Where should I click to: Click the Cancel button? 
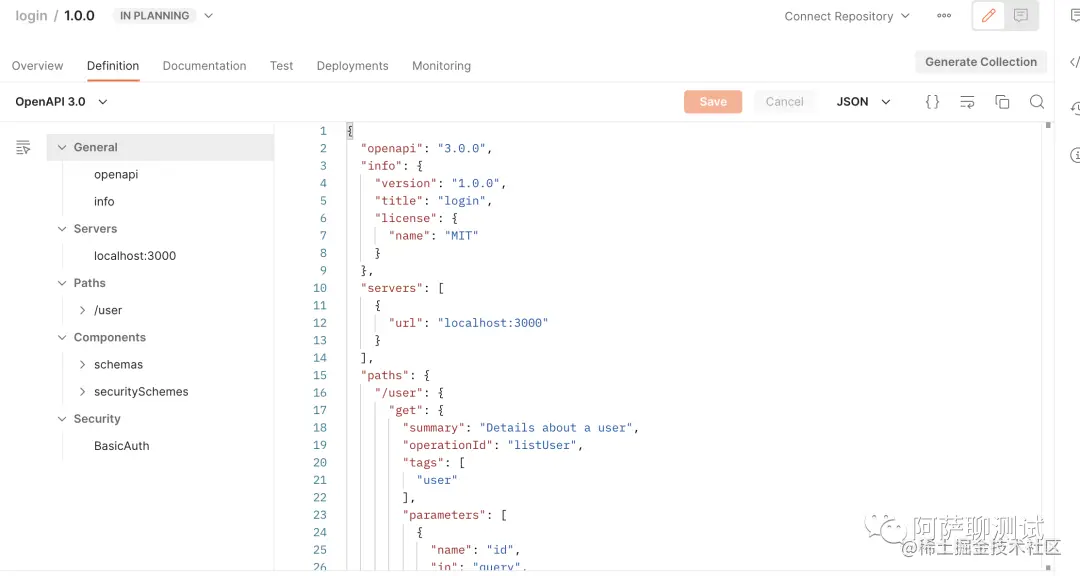785,102
